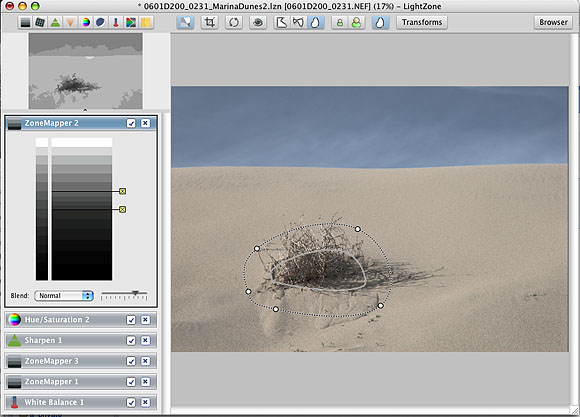Uncheck White Balance 1 tool
This screenshot has width=580, height=417.
click(131, 402)
